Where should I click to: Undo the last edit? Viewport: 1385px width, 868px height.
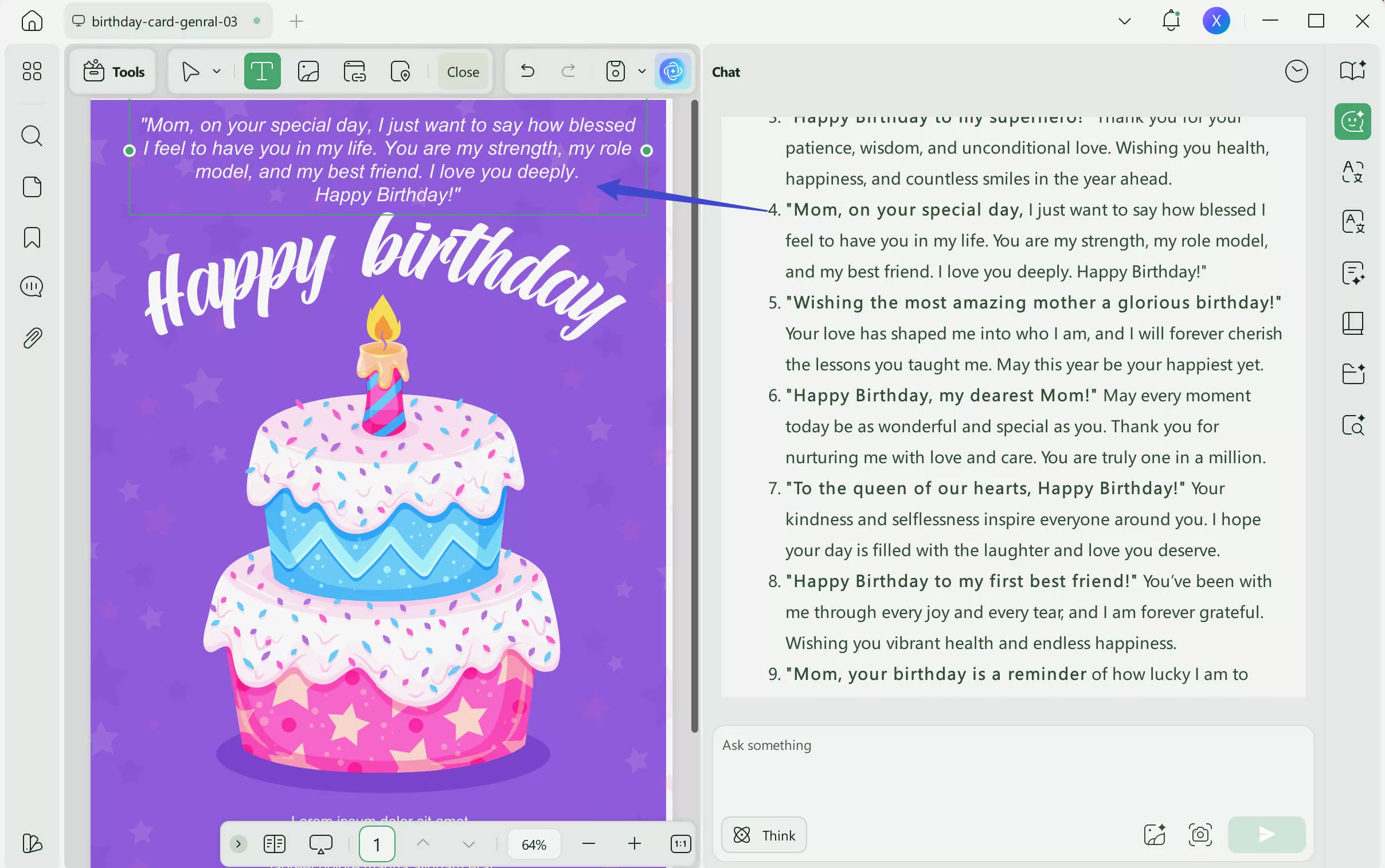point(526,71)
